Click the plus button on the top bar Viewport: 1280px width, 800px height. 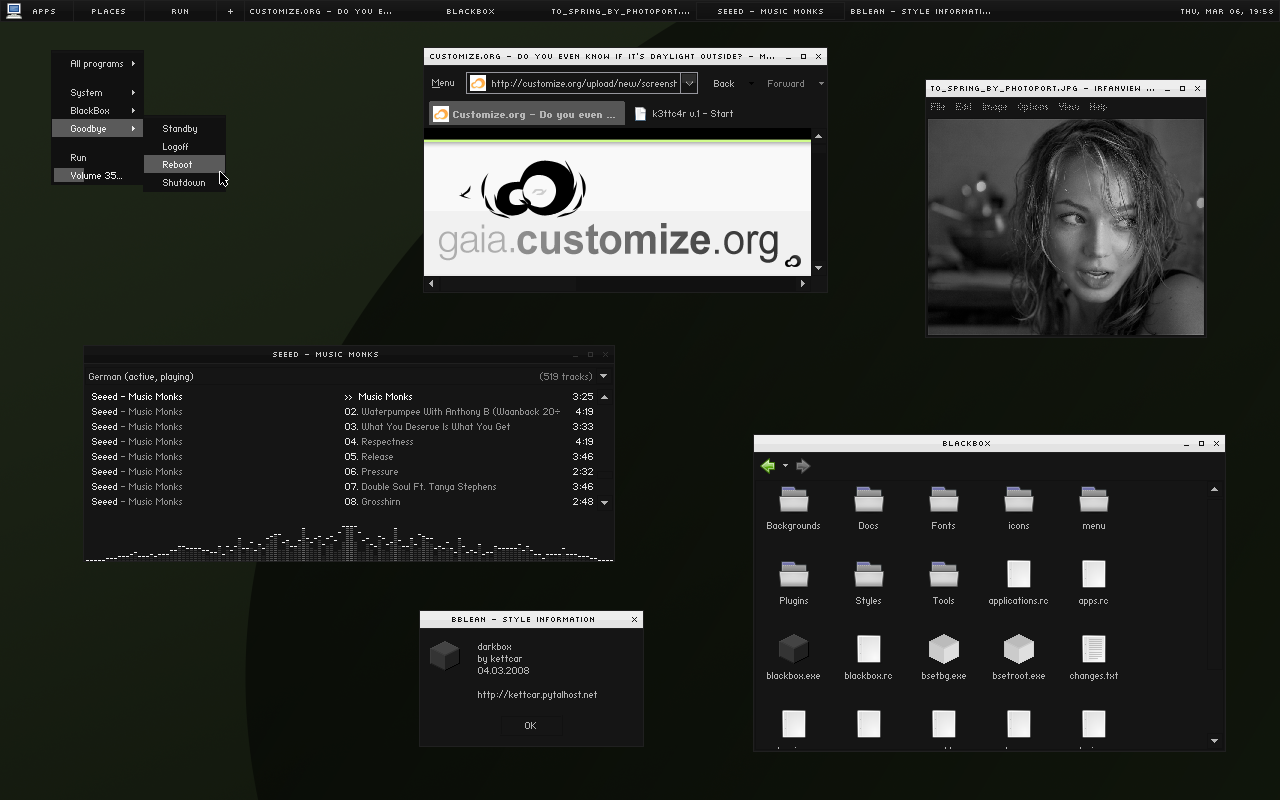click(x=230, y=12)
